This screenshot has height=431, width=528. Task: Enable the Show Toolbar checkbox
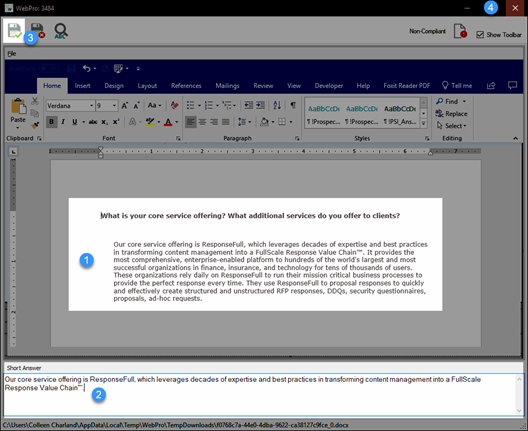[x=480, y=35]
